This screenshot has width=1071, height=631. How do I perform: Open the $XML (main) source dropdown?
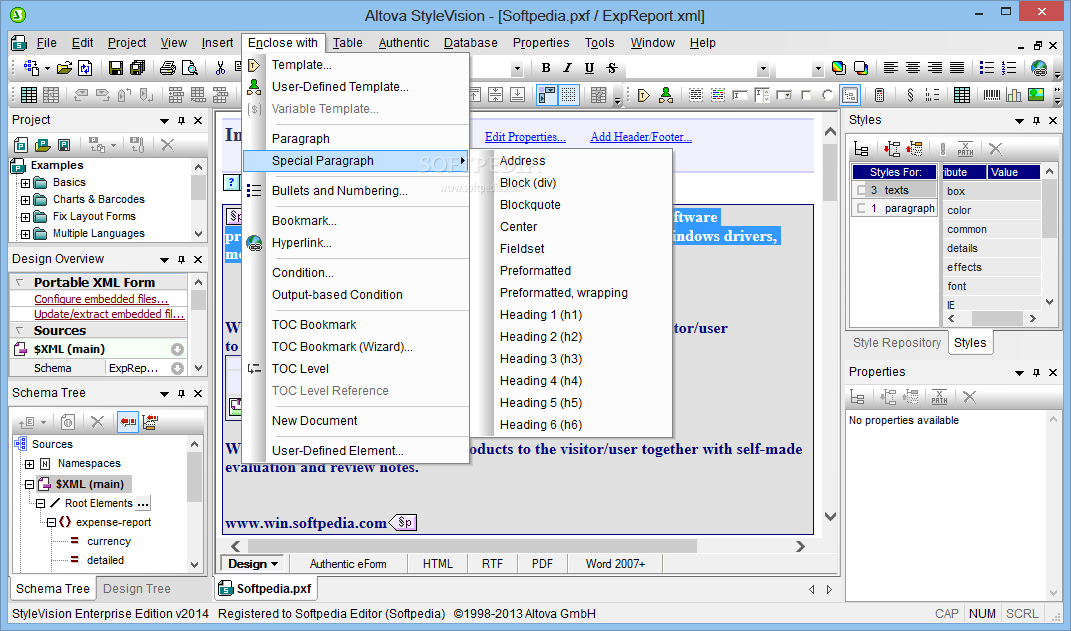click(x=178, y=349)
